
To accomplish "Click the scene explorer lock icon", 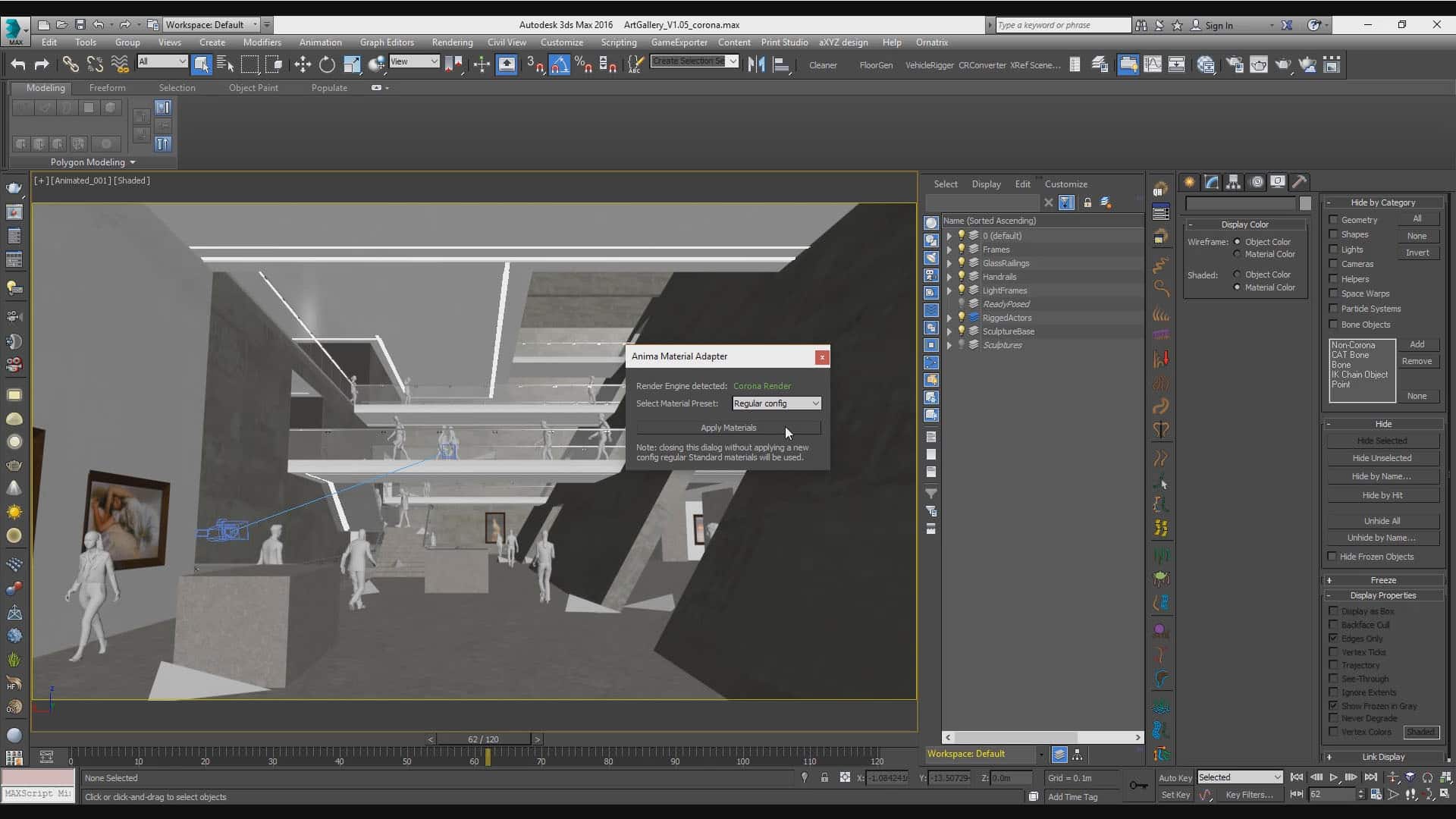I will (1087, 202).
